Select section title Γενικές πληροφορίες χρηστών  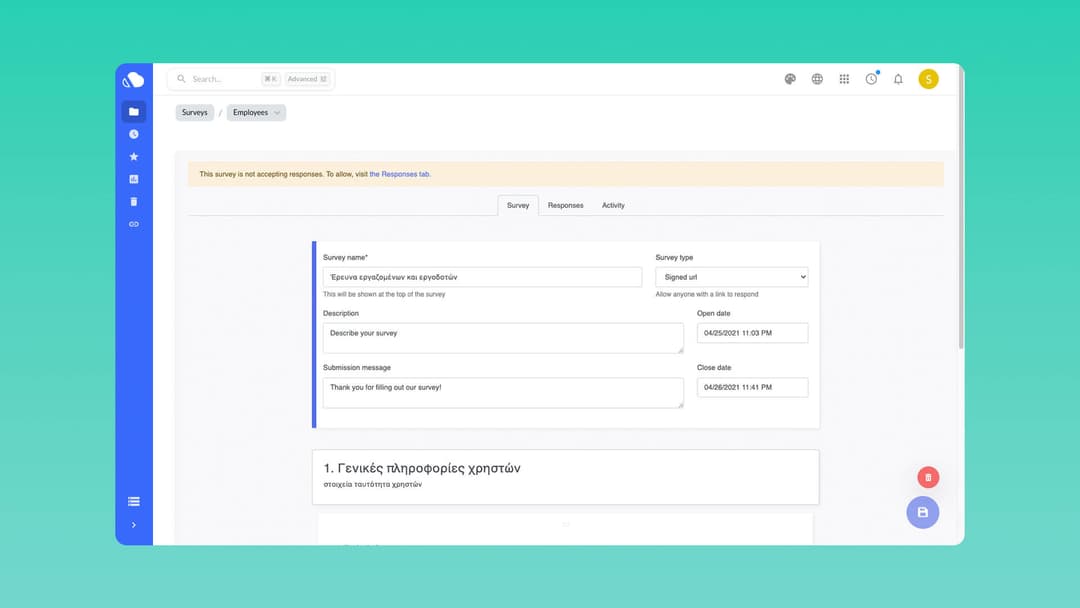point(422,468)
